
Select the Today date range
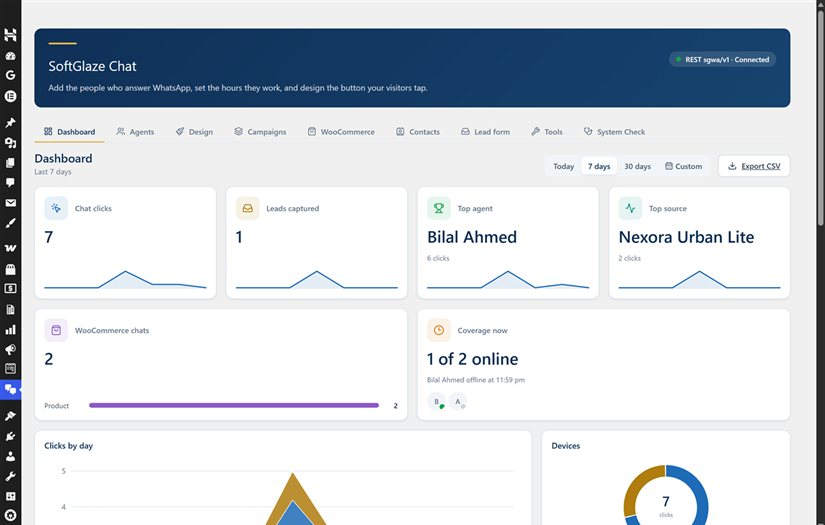(564, 166)
